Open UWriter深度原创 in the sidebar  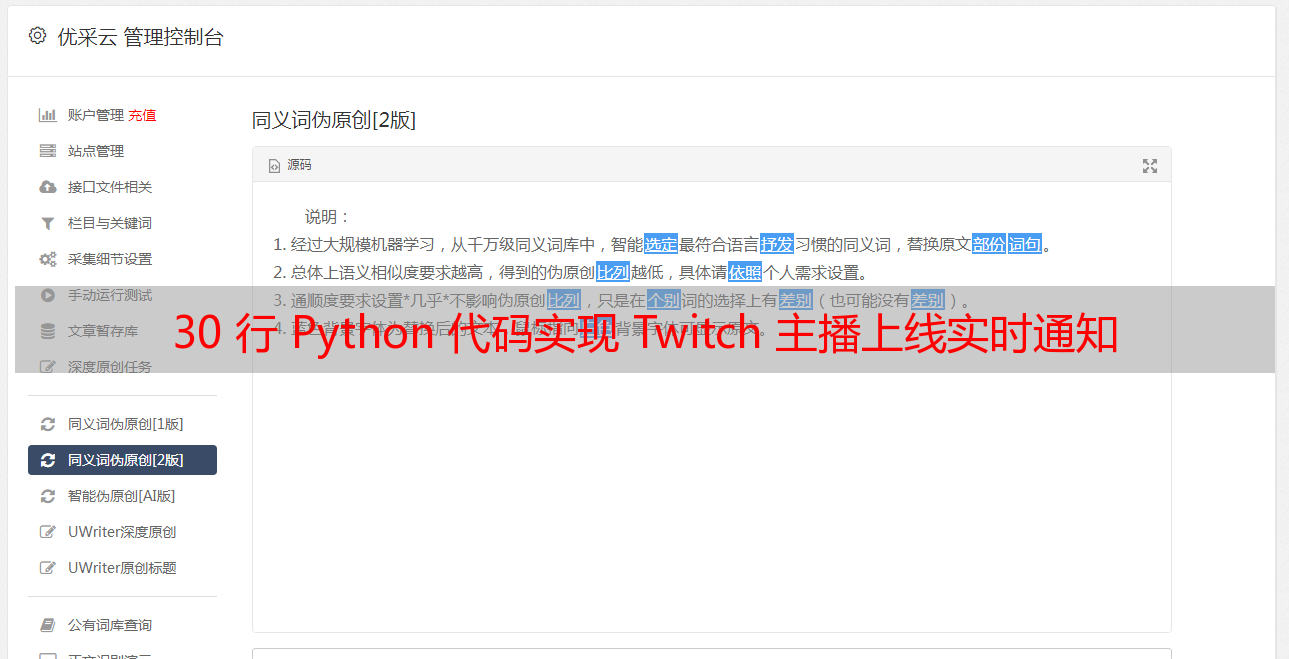tap(122, 532)
